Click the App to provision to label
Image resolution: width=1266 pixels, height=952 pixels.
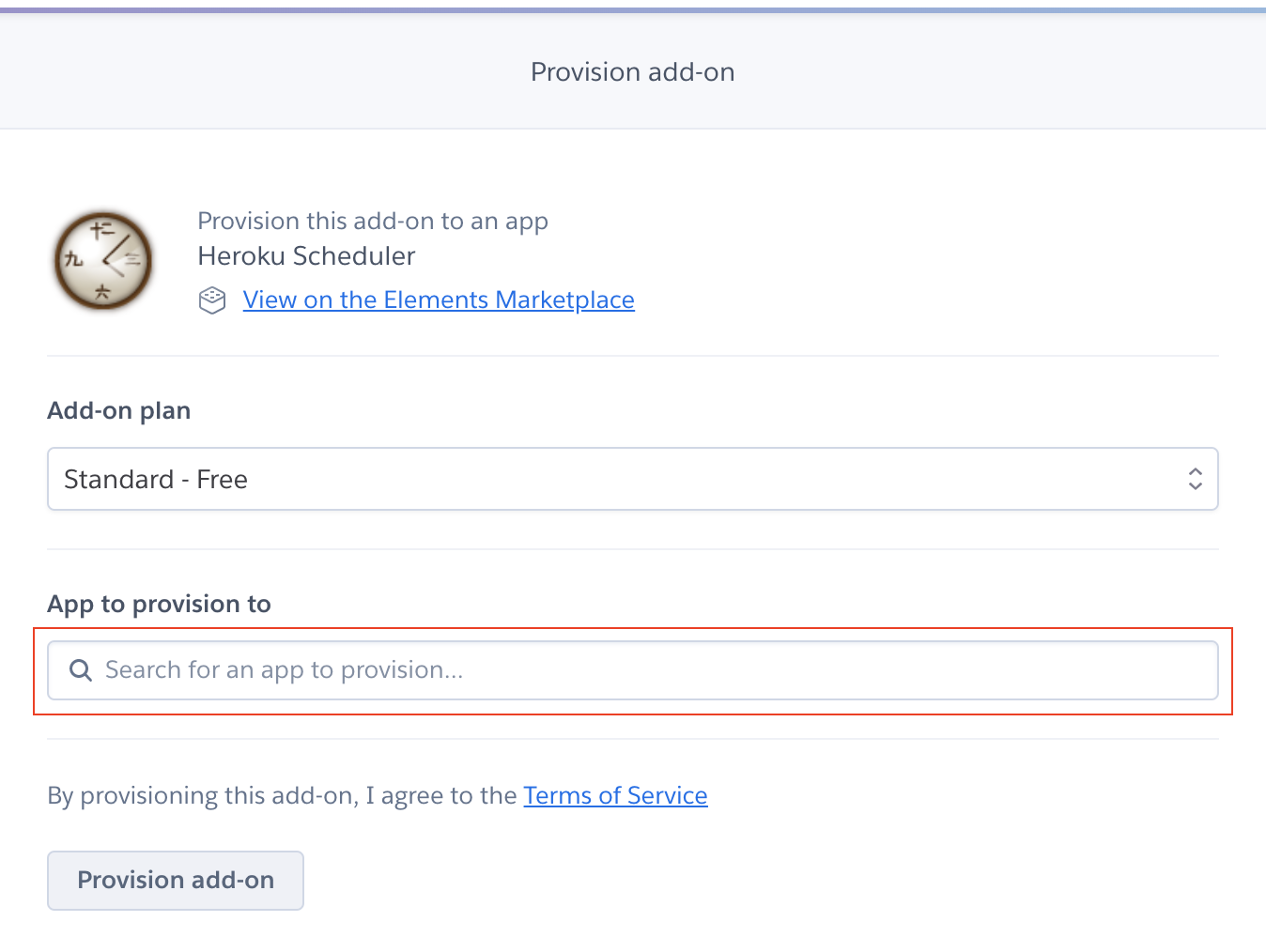(x=160, y=604)
